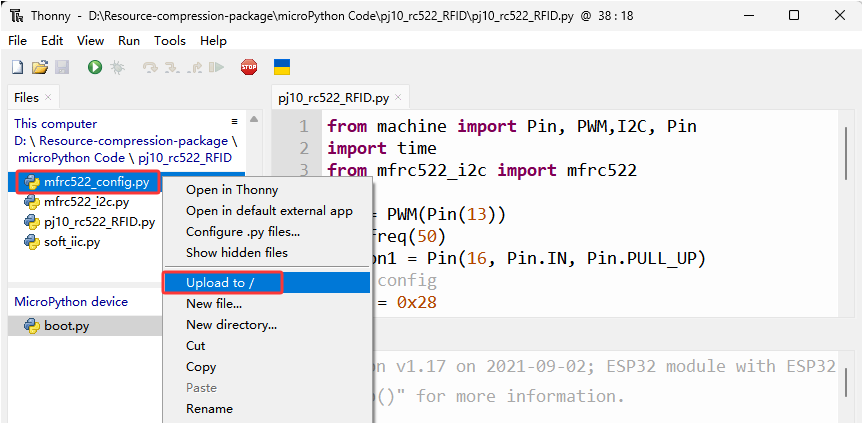The height and width of the screenshot is (424, 862).
Task: Choose Open in Thonny menu entry
Action: [x=232, y=190]
